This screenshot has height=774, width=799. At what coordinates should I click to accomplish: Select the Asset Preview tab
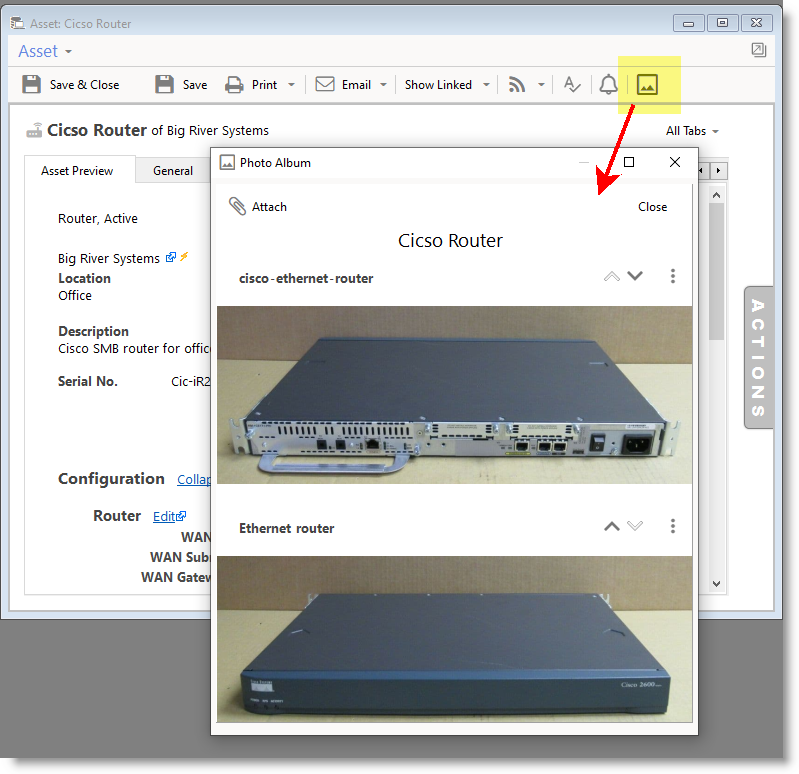(77, 171)
